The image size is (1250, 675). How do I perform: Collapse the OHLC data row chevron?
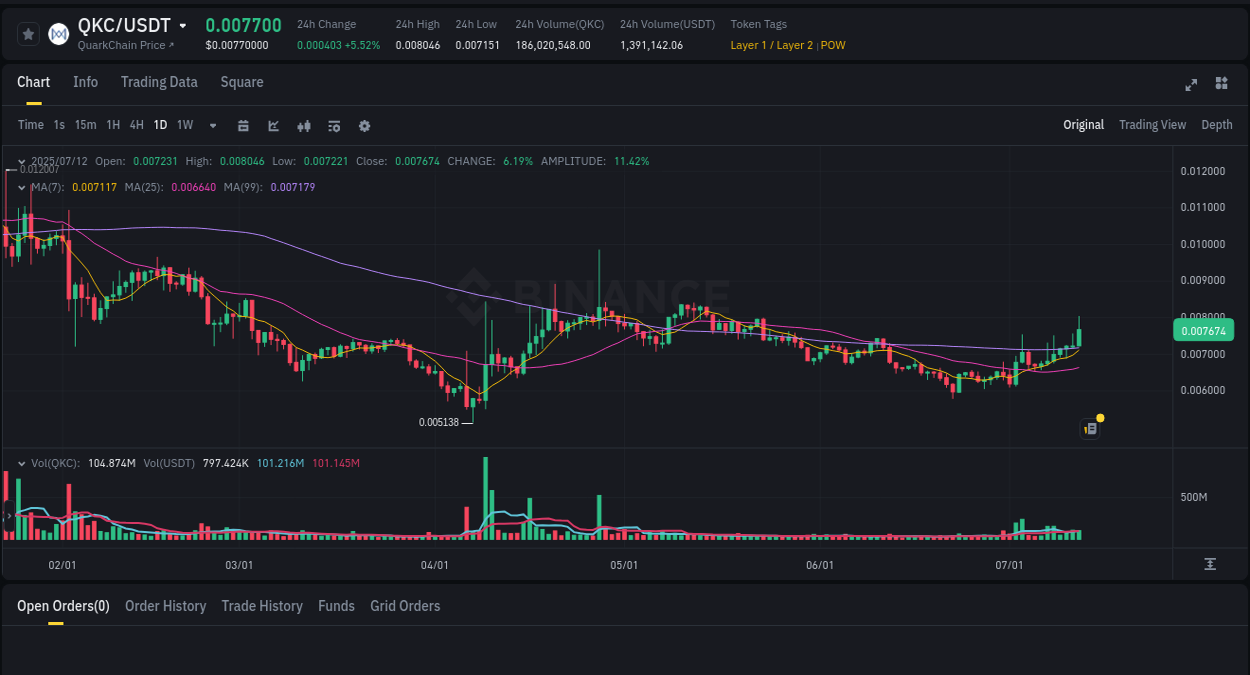pos(20,160)
